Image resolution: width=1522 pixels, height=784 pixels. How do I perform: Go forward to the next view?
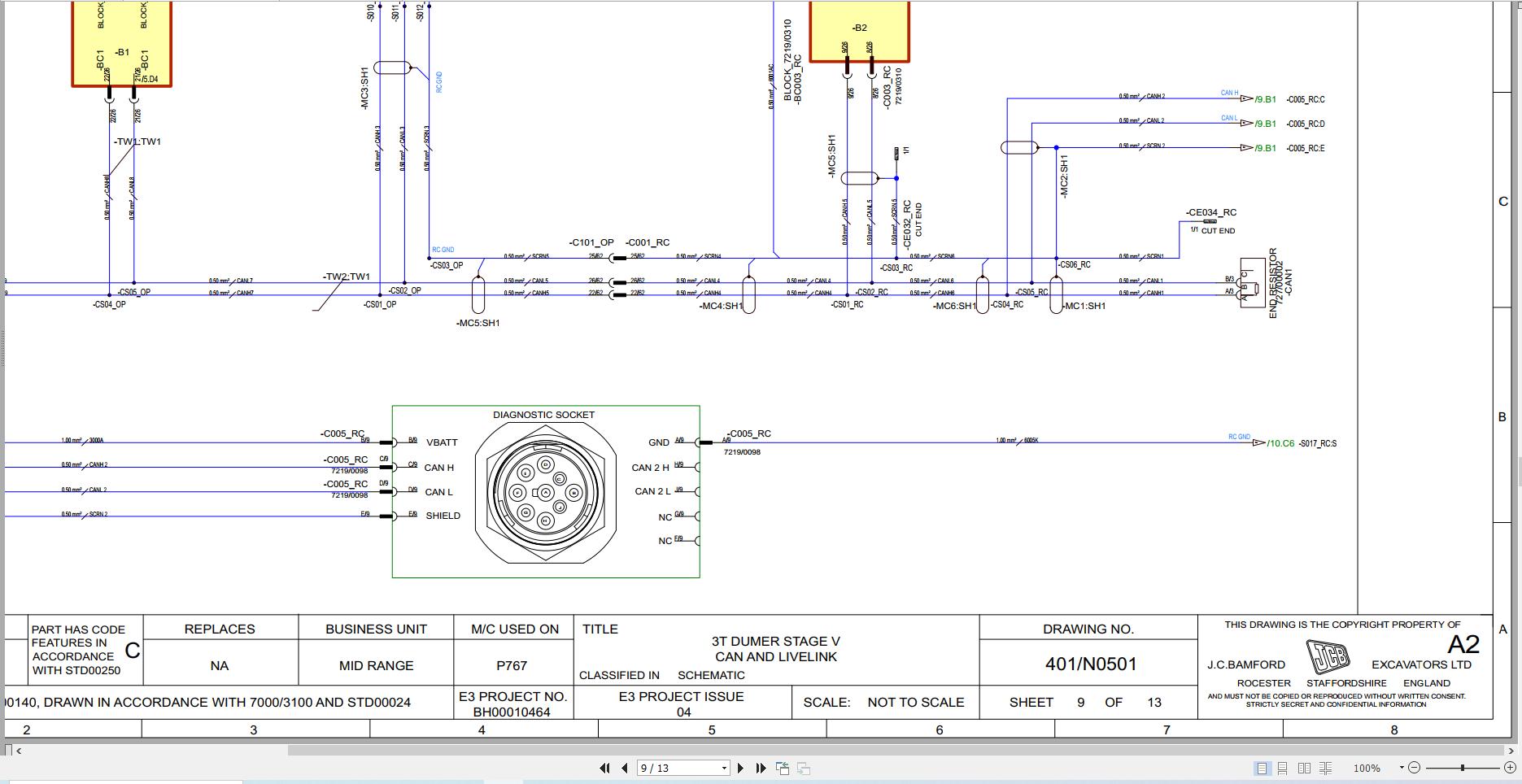803,768
